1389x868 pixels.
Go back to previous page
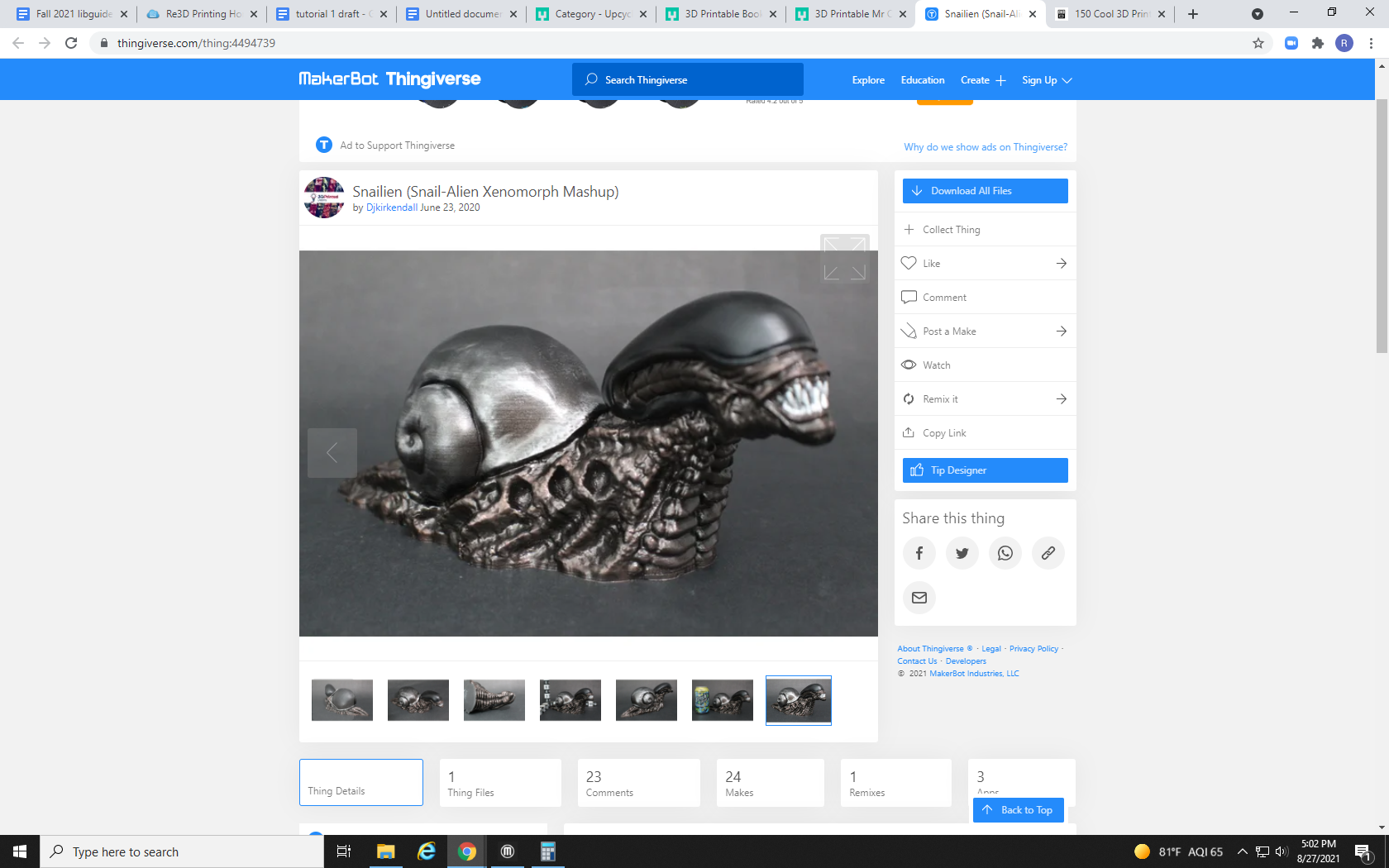(x=18, y=43)
